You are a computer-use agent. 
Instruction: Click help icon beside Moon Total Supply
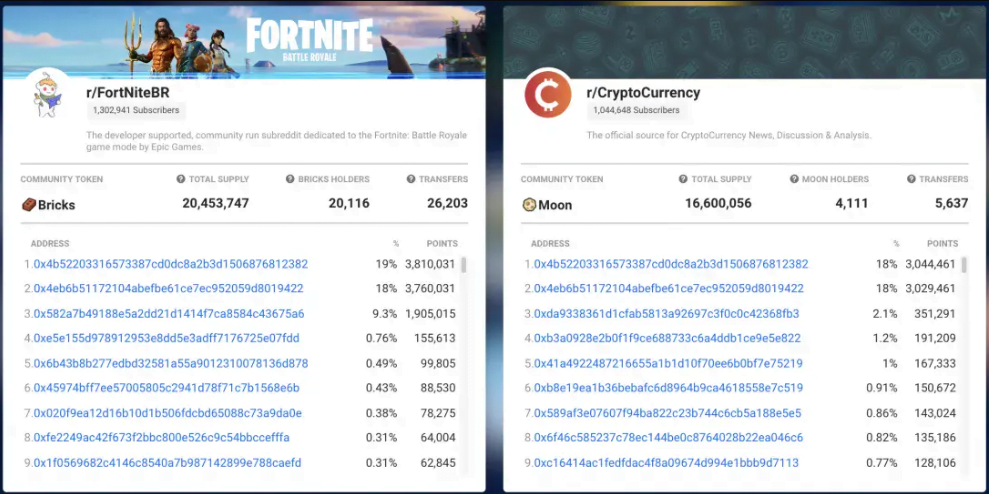[x=683, y=180]
